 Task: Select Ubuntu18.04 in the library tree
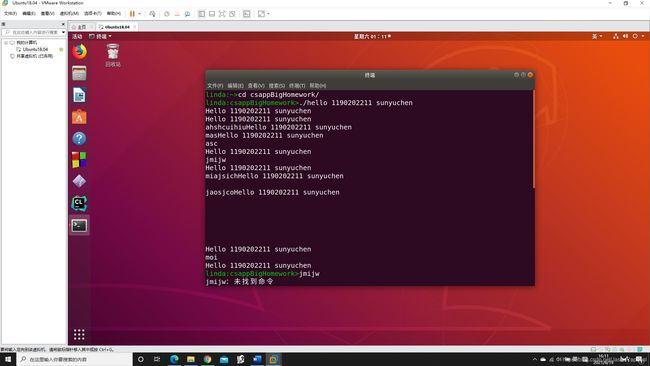(x=35, y=49)
